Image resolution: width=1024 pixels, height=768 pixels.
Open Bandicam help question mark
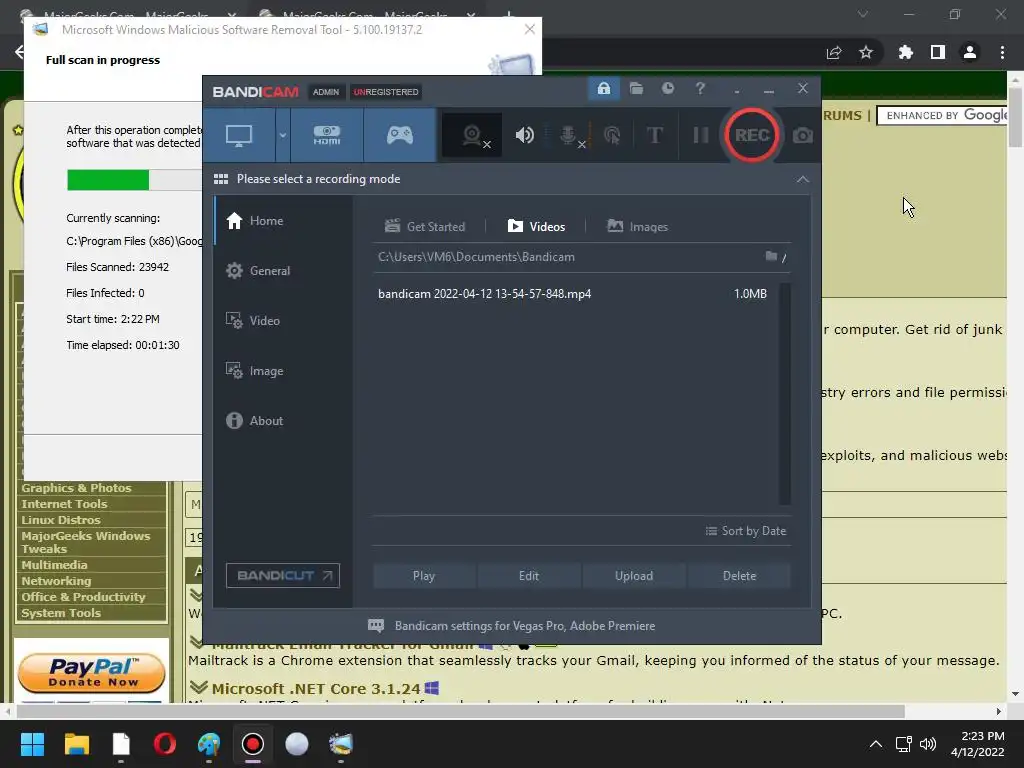click(x=700, y=88)
